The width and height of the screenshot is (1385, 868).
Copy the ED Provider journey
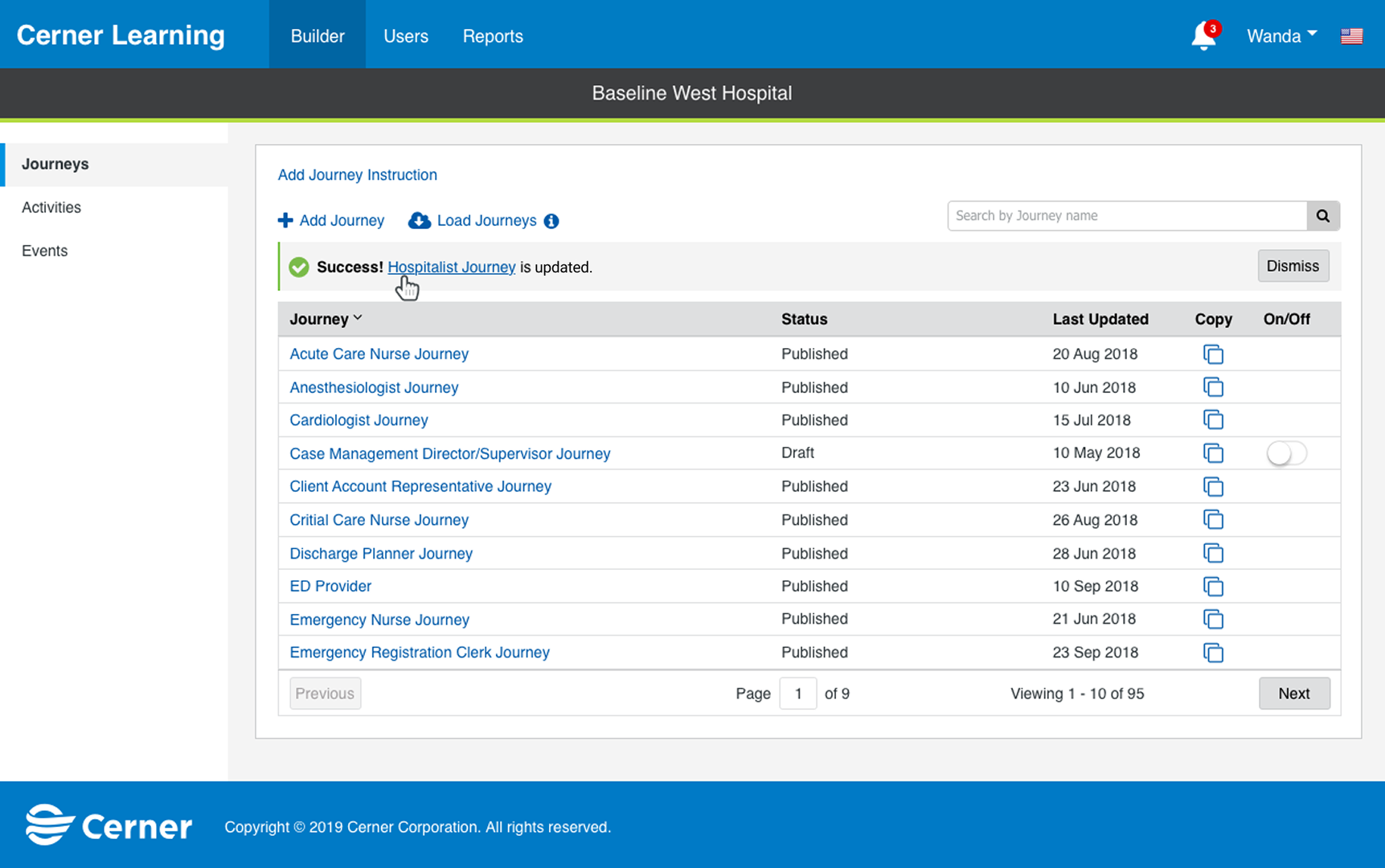pos(1213,586)
